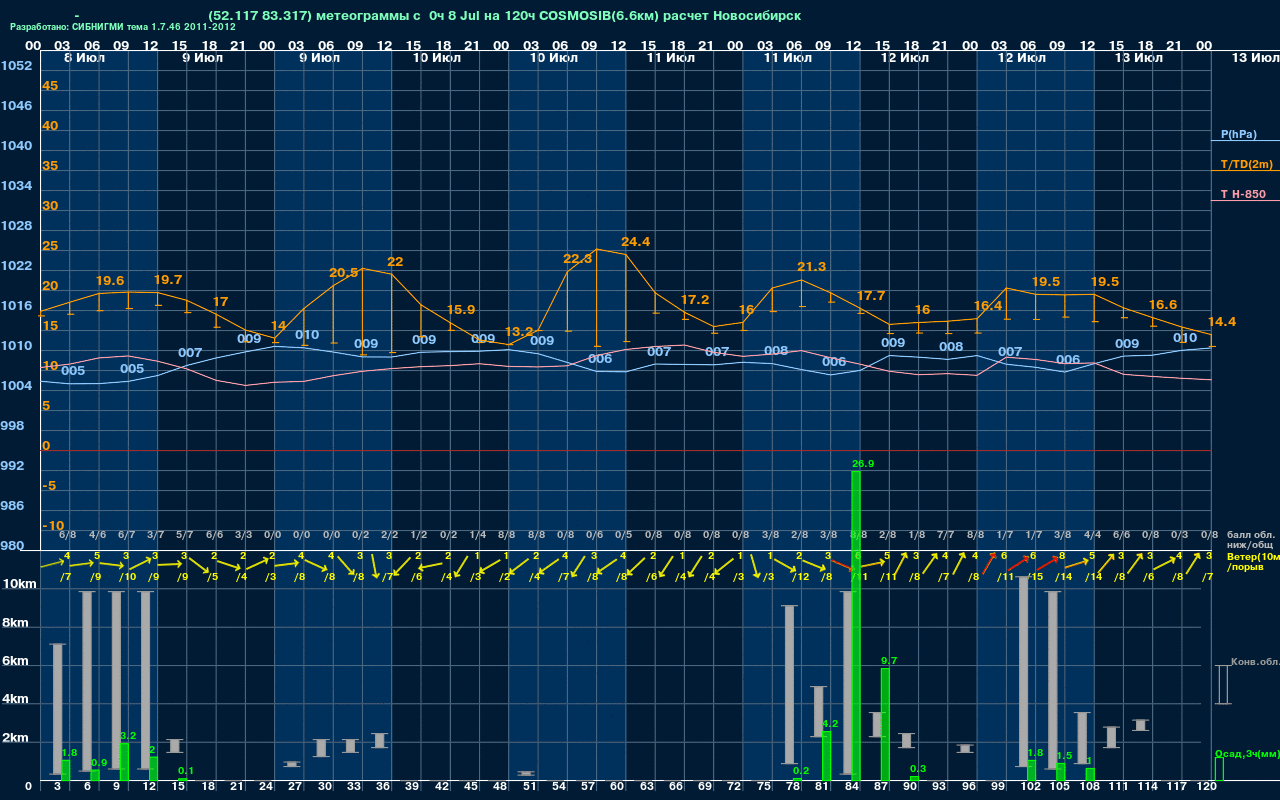Select the 13.2 temperature label
The image size is (1280, 800).
point(519,332)
